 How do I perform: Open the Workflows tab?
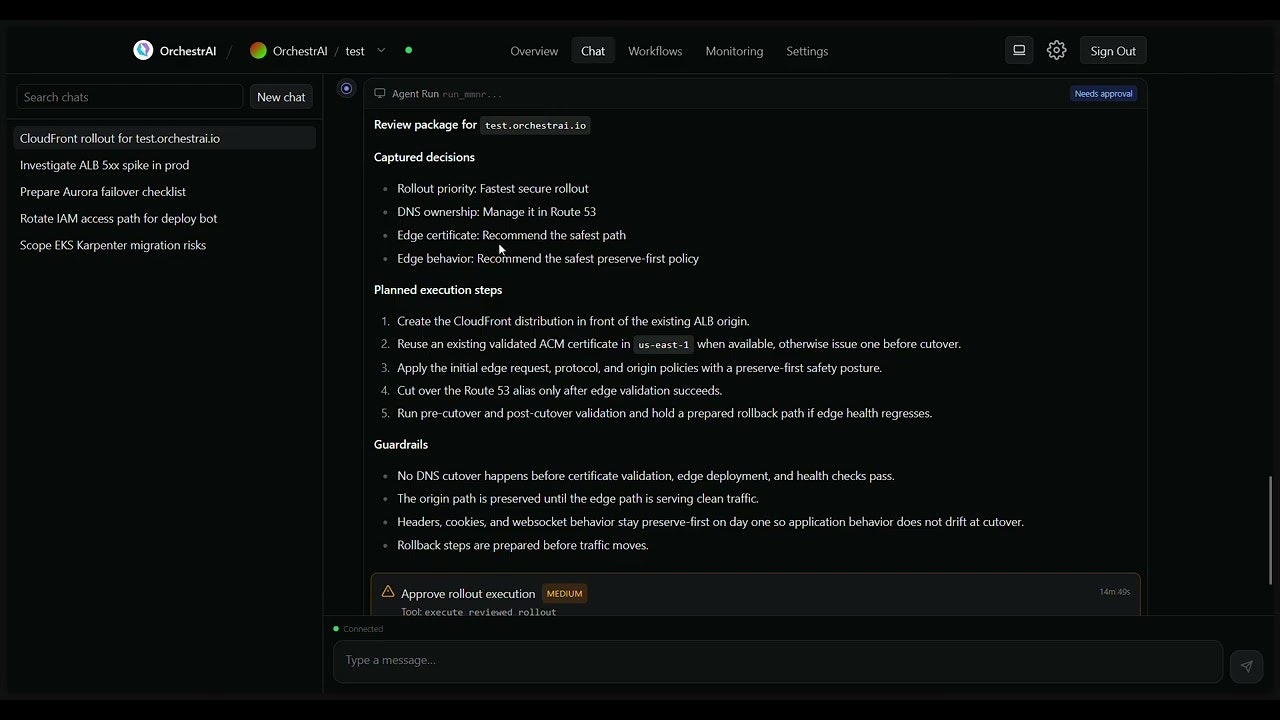(x=655, y=51)
